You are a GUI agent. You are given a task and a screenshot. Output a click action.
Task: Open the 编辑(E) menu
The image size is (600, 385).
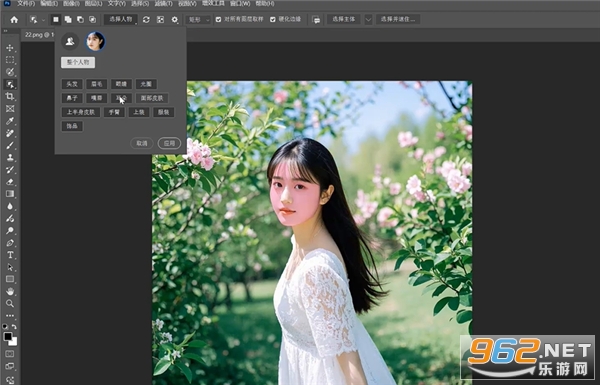point(49,3)
